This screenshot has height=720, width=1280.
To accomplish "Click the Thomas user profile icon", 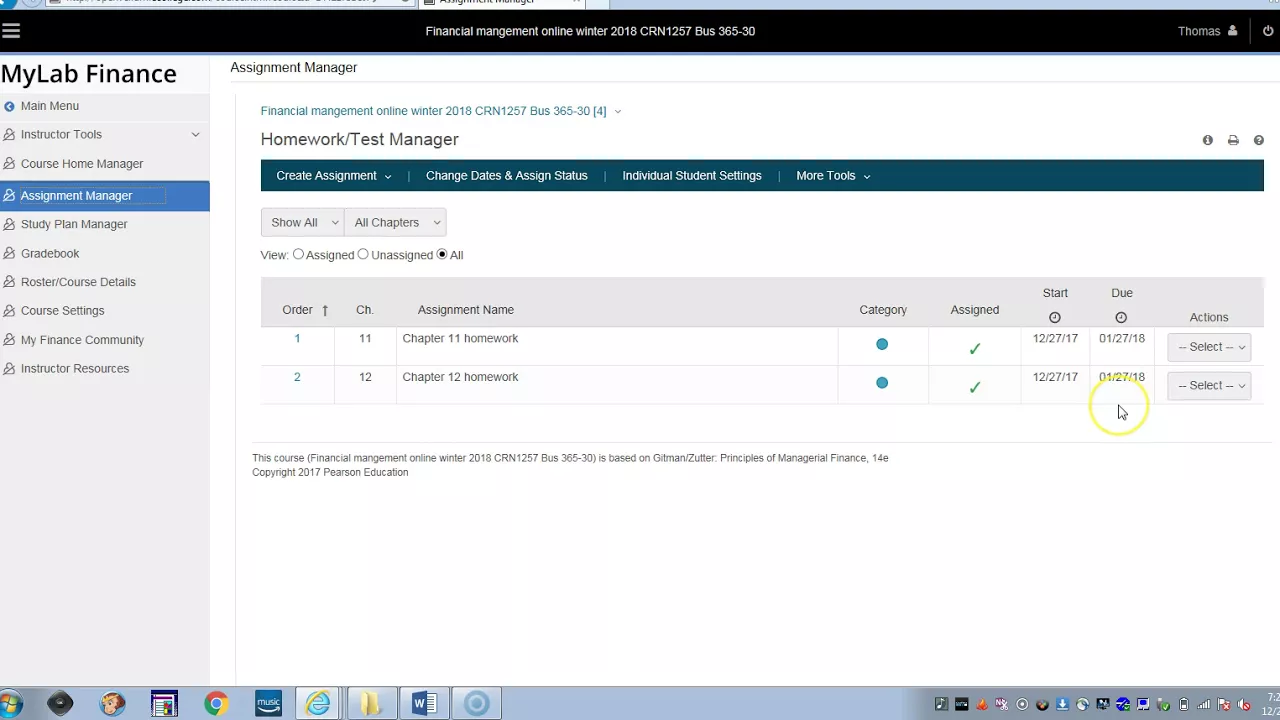I will click(x=1232, y=31).
